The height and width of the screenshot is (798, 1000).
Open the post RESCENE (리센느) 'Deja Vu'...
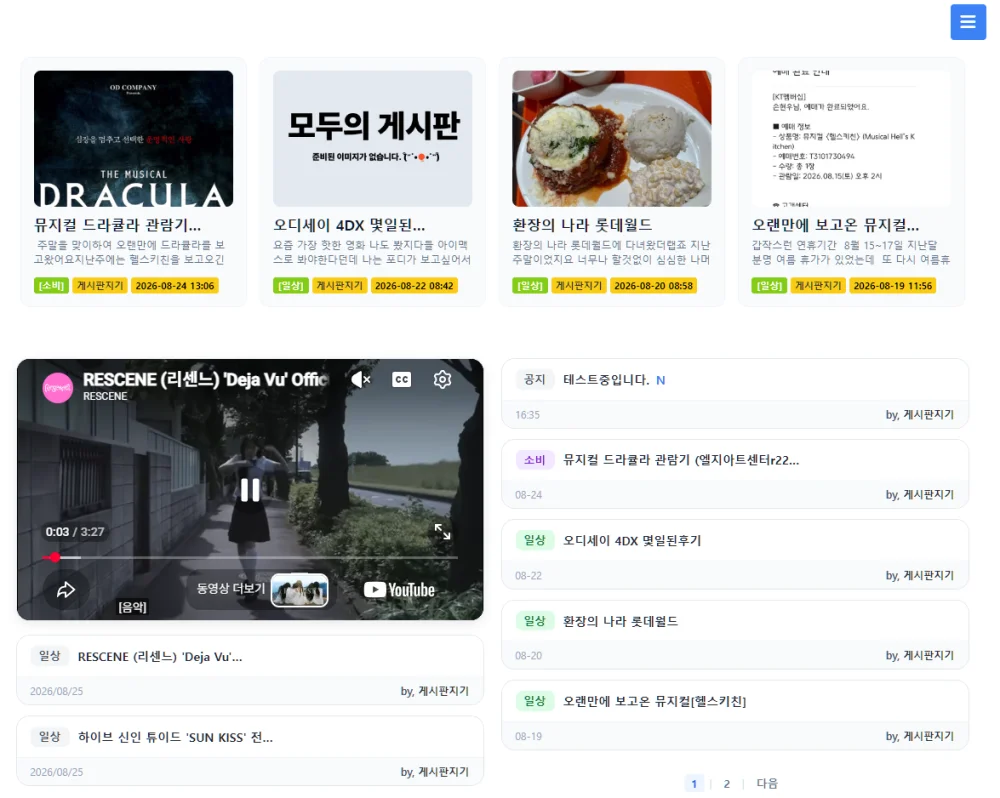click(x=160, y=657)
